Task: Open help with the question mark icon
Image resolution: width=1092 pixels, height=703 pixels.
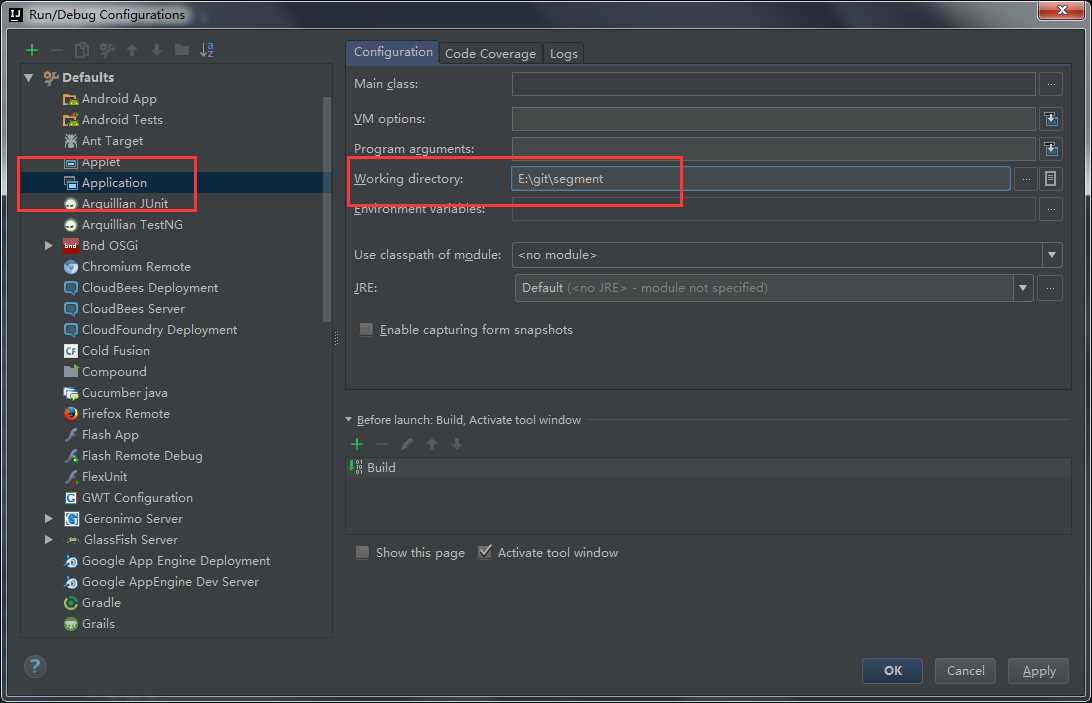Action: coord(35,667)
